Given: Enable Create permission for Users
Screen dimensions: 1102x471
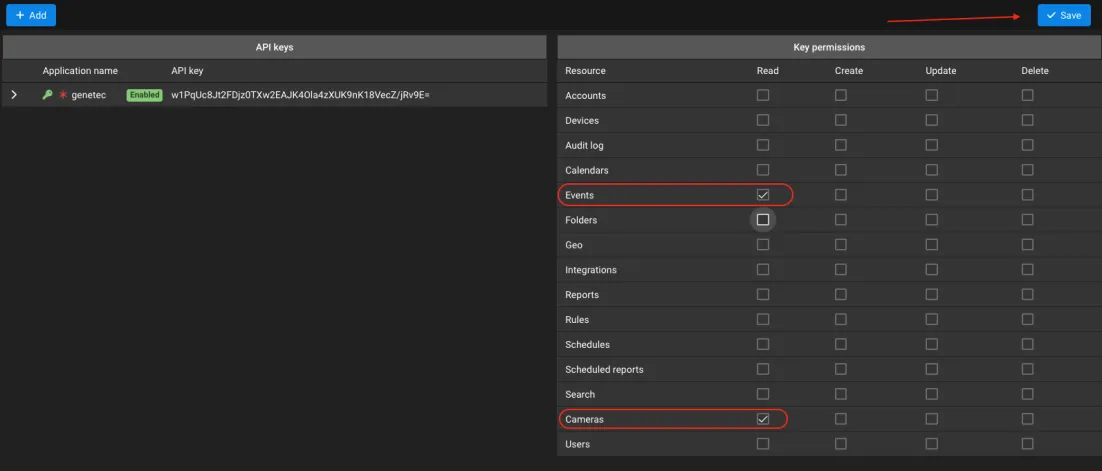Looking at the screenshot, I should coord(841,444).
